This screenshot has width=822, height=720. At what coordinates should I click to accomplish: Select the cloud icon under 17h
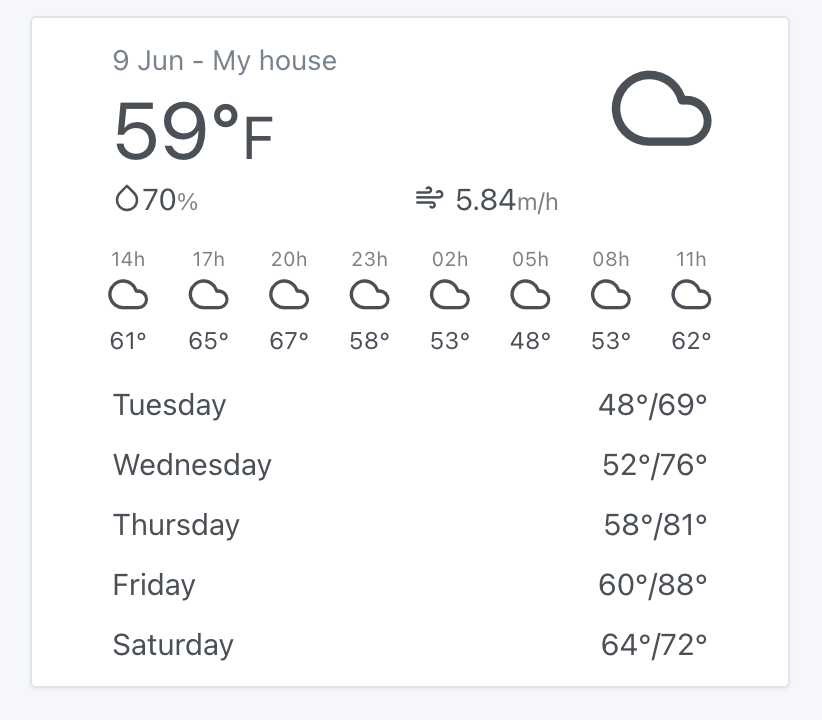[x=208, y=293]
